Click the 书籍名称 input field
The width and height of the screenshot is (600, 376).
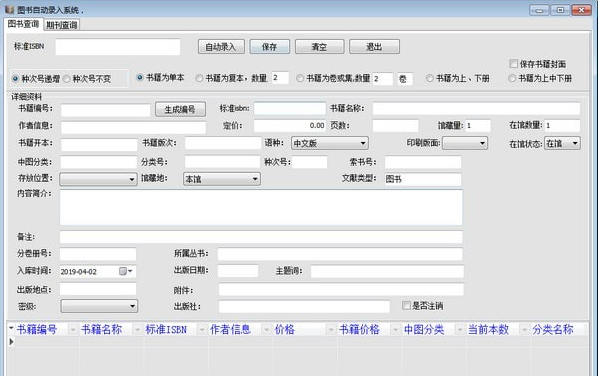(x=476, y=109)
